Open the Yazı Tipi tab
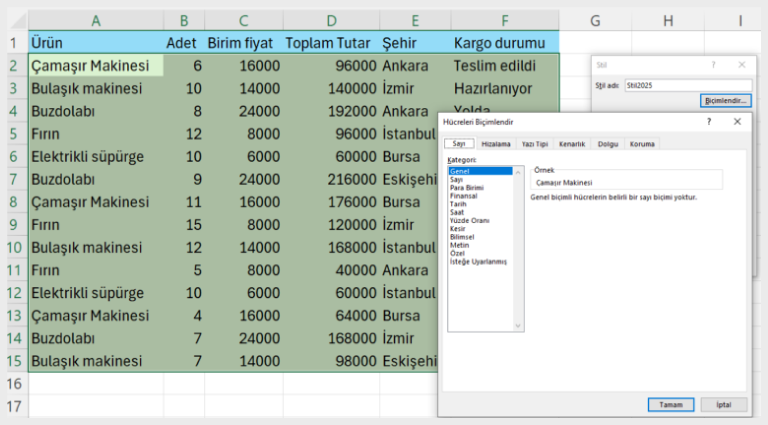Image resolution: width=768 pixels, height=425 pixels. click(x=534, y=144)
